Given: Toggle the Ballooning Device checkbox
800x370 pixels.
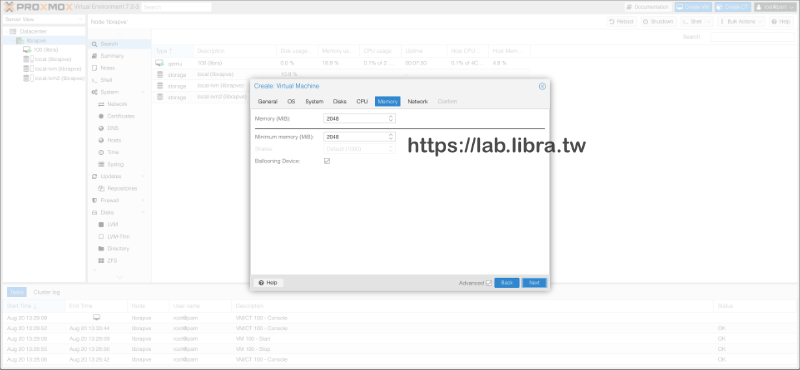Looking at the screenshot, I should click(327, 161).
